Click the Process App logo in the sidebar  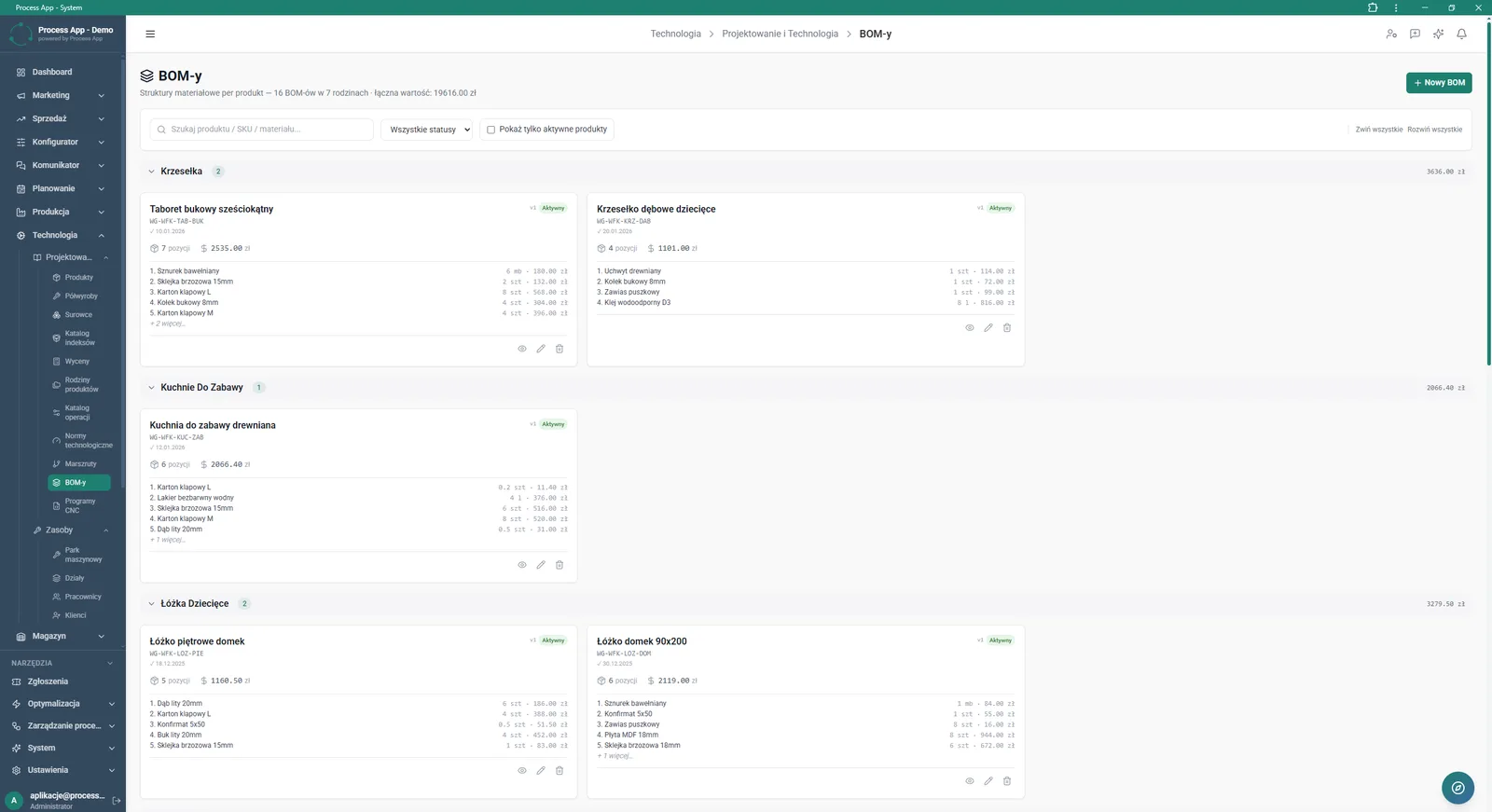click(x=21, y=34)
